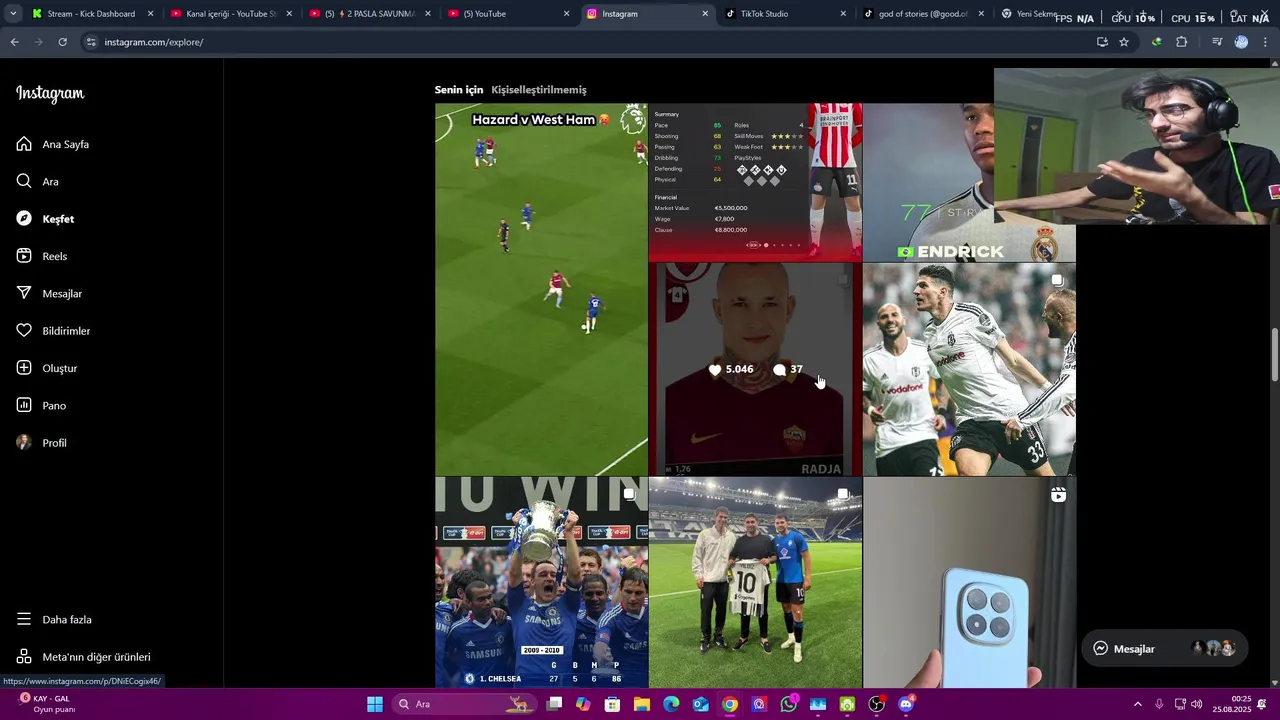Click the Instagram logo in the sidebar

[50, 94]
